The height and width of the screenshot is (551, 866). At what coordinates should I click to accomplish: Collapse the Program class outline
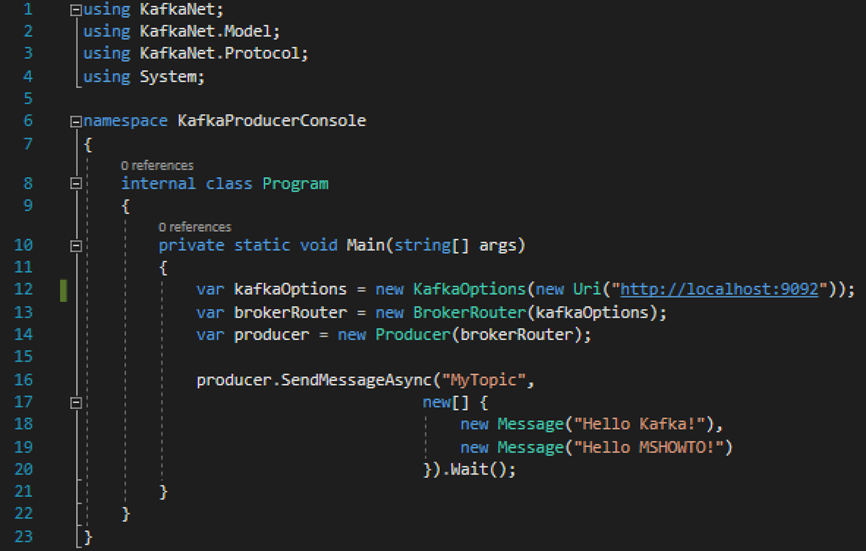[x=76, y=183]
